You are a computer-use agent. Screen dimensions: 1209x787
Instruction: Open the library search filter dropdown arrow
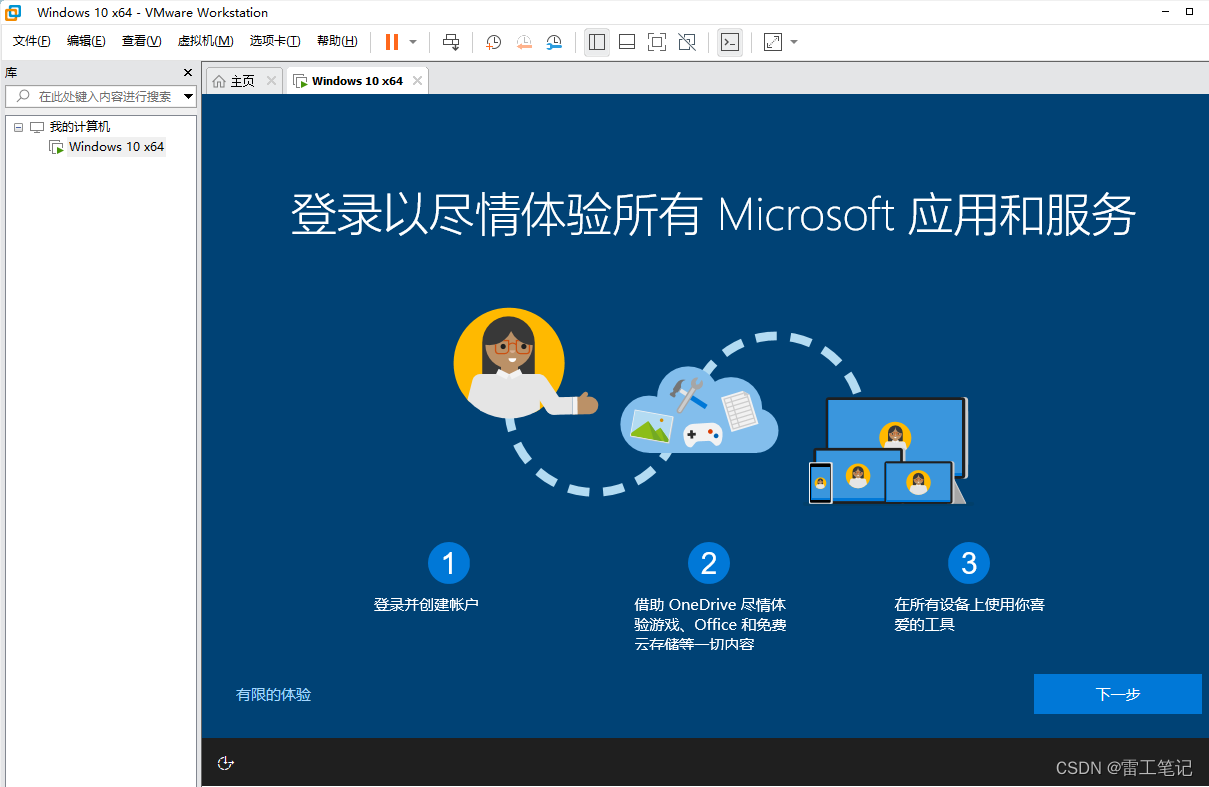(x=188, y=96)
